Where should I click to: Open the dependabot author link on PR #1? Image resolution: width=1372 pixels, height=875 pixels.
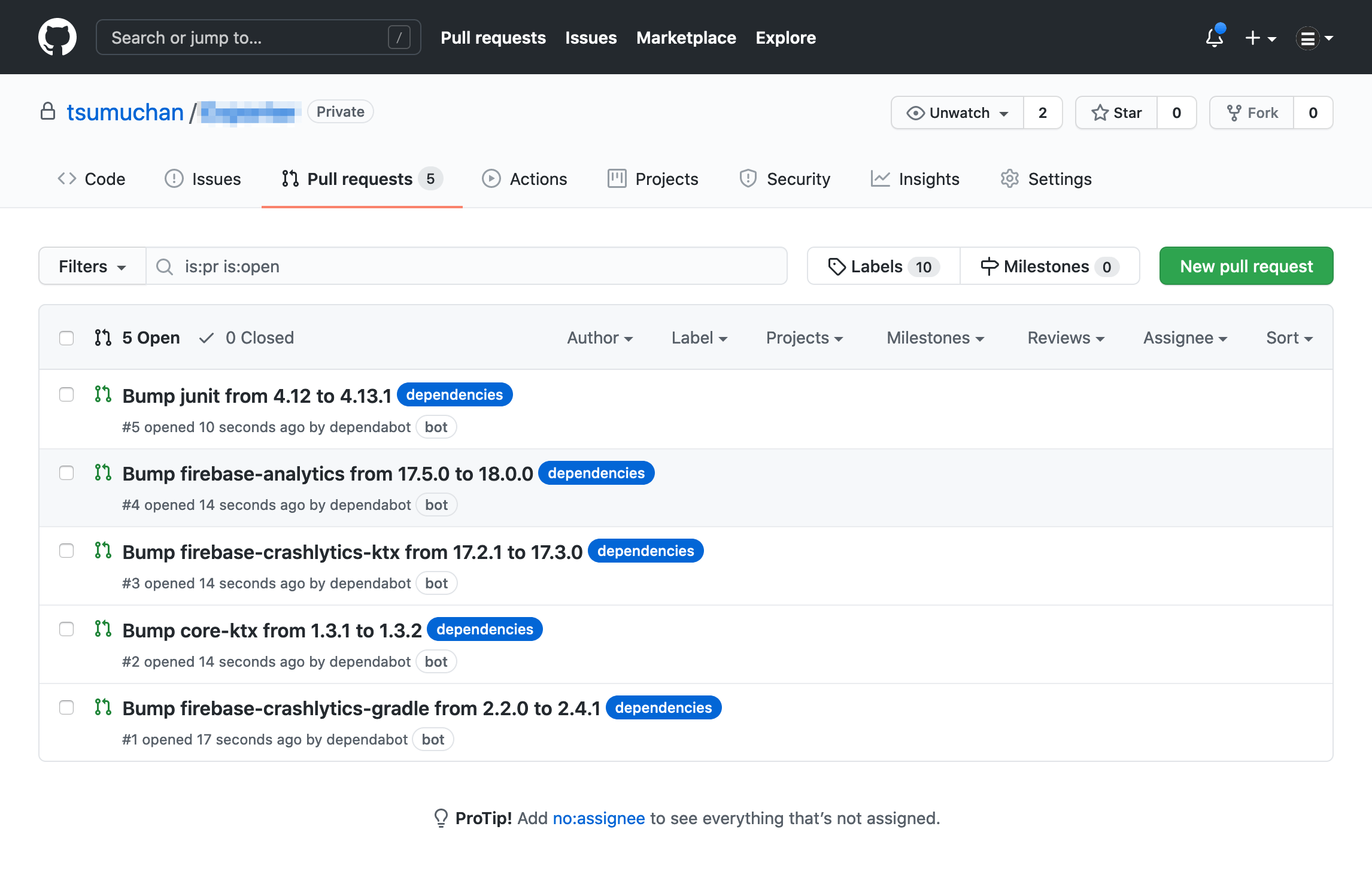[x=367, y=739]
